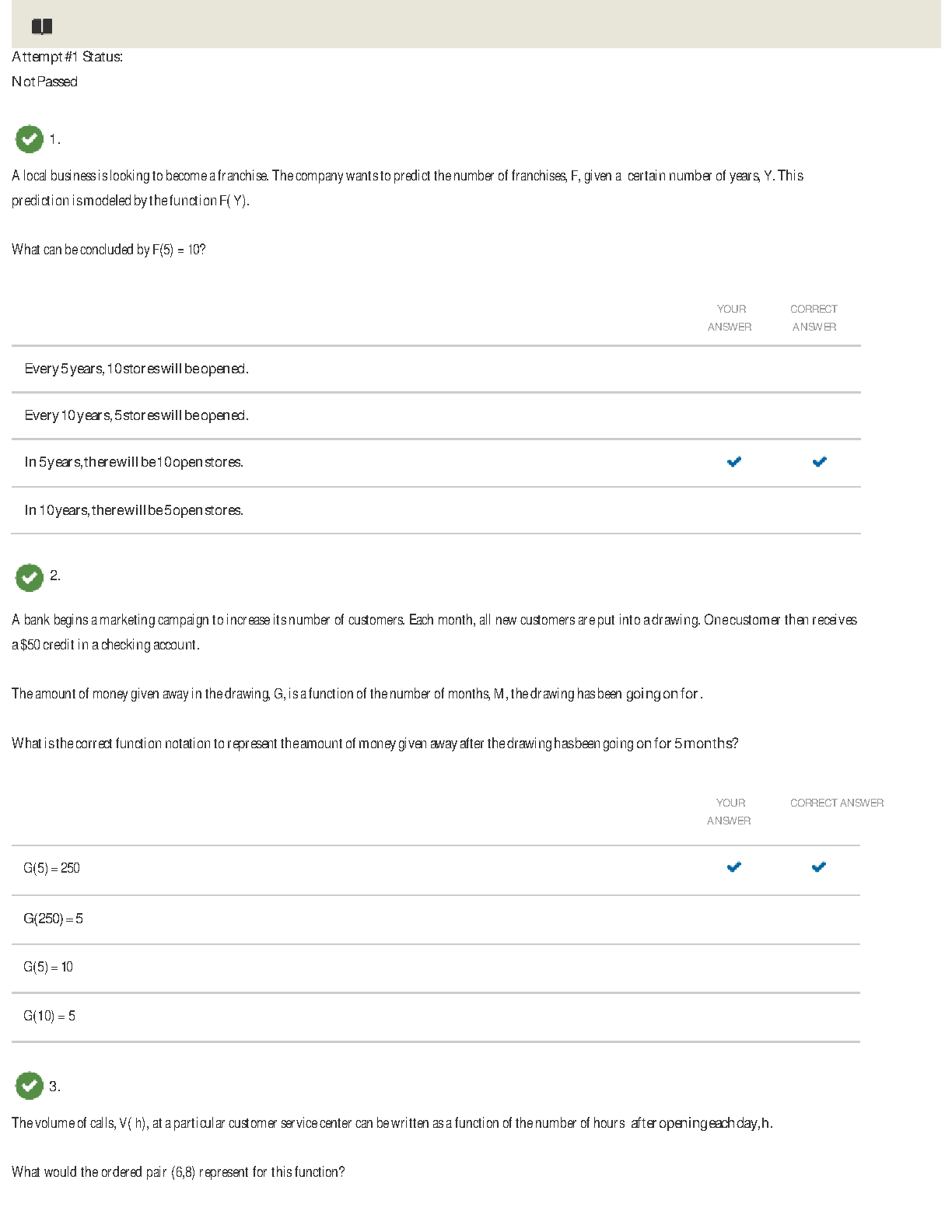952x1232 pixels.
Task: Select the G(5) = 10 answer option
Action: (x=48, y=967)
